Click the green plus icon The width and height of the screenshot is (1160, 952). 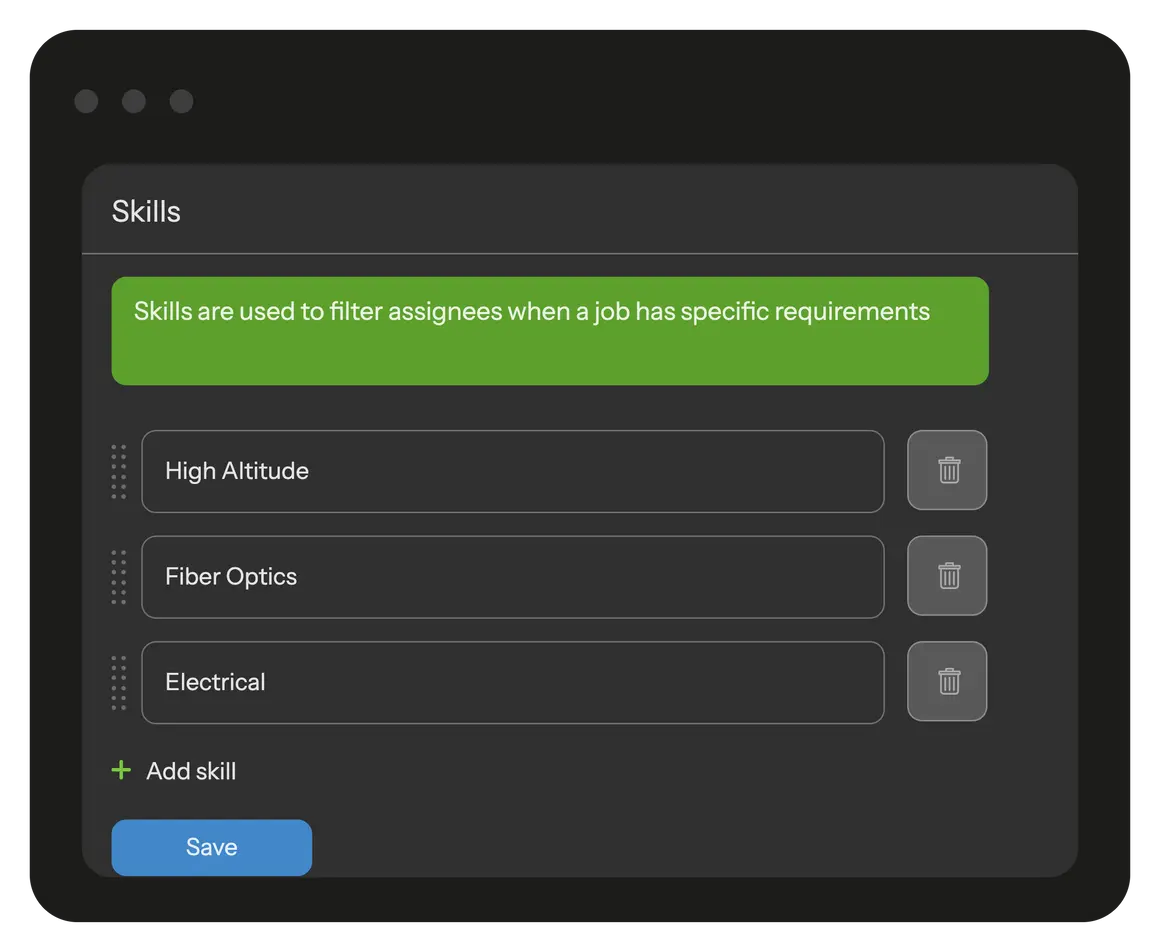click(x=121, y=770)
